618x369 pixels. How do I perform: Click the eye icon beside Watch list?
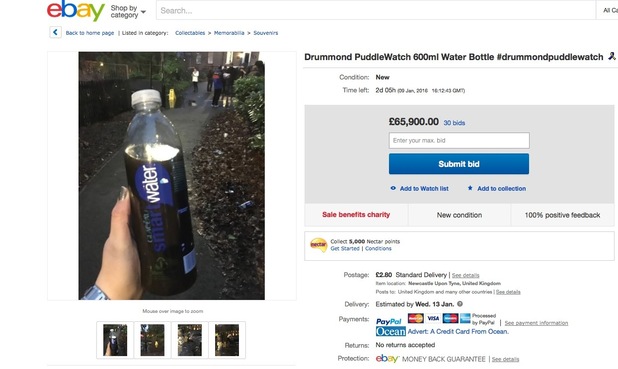coord(393,188)
